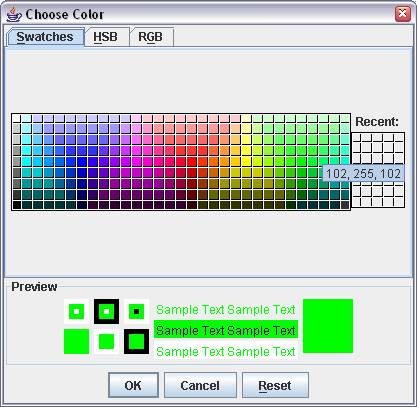This screenshot has width=417, height=407.
Task: Pick the white swatch in top-left corner
Action: [x=17, y=118]
